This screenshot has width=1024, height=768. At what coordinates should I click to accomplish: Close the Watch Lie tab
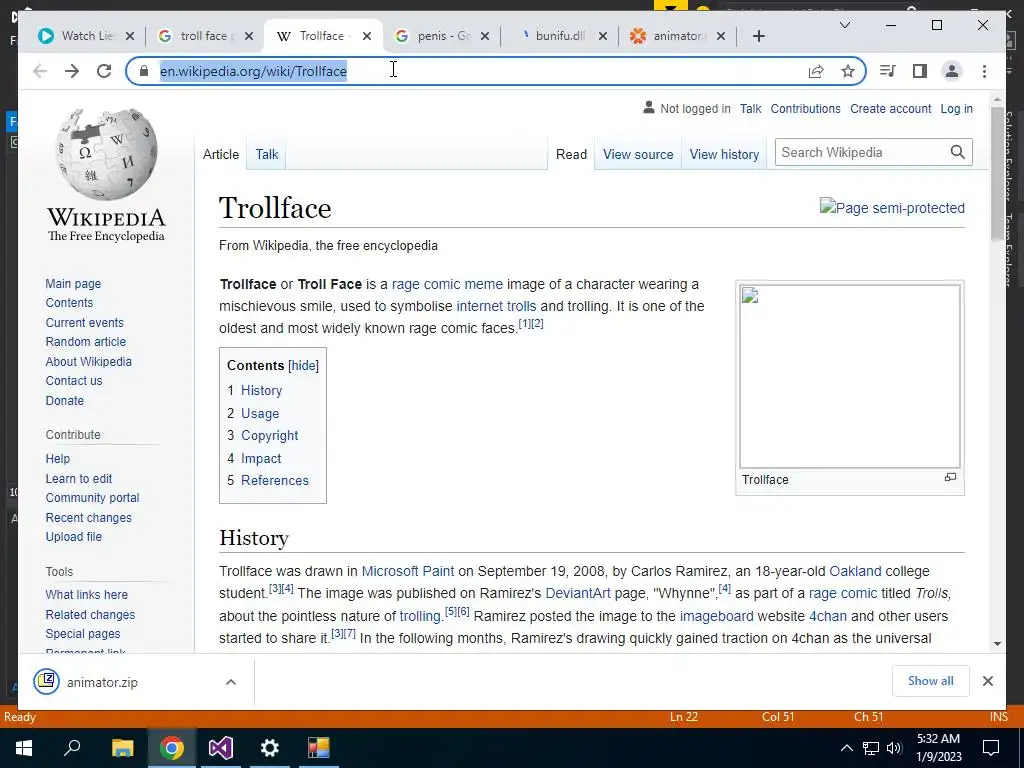point(129,36)
